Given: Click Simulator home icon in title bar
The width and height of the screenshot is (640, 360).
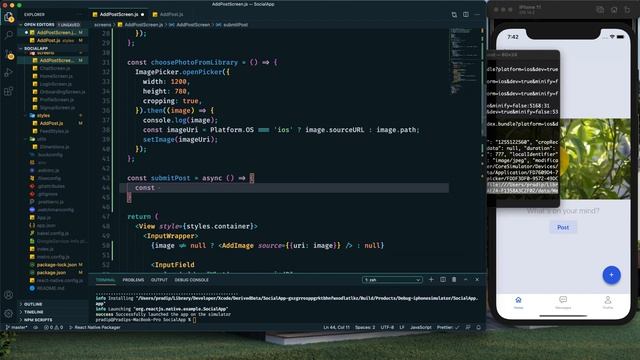Looking at the screenshot, I should click(x=613, y=9).
